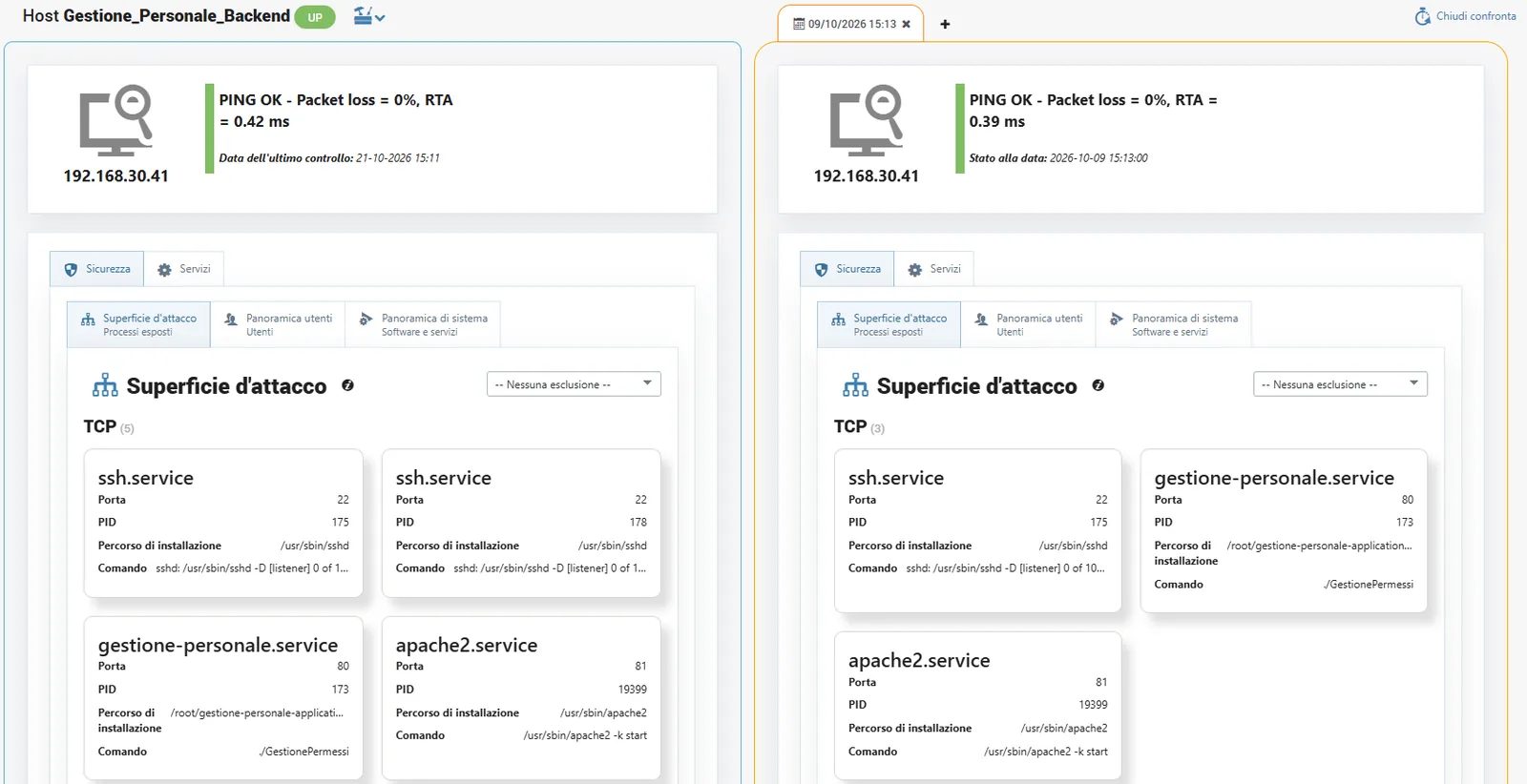
Task: Click the left panel host monitor icon
Action: (x=115, y=120)
